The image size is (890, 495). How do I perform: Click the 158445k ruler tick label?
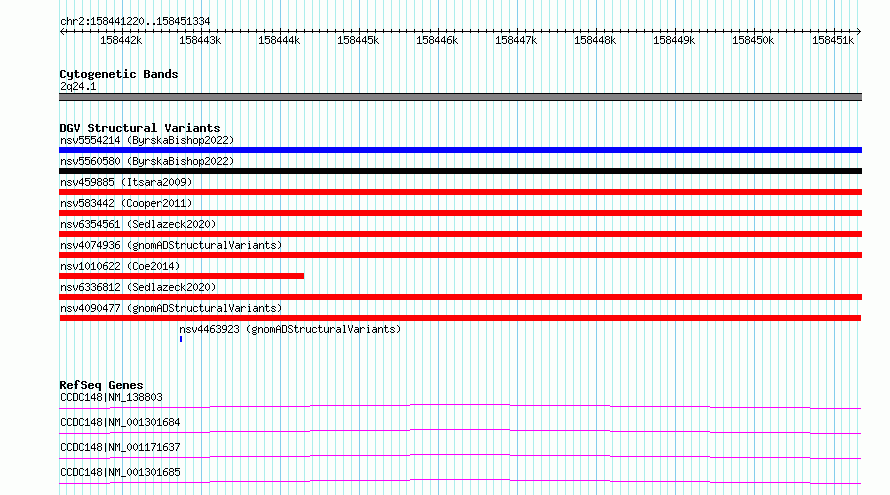point(358,40)
